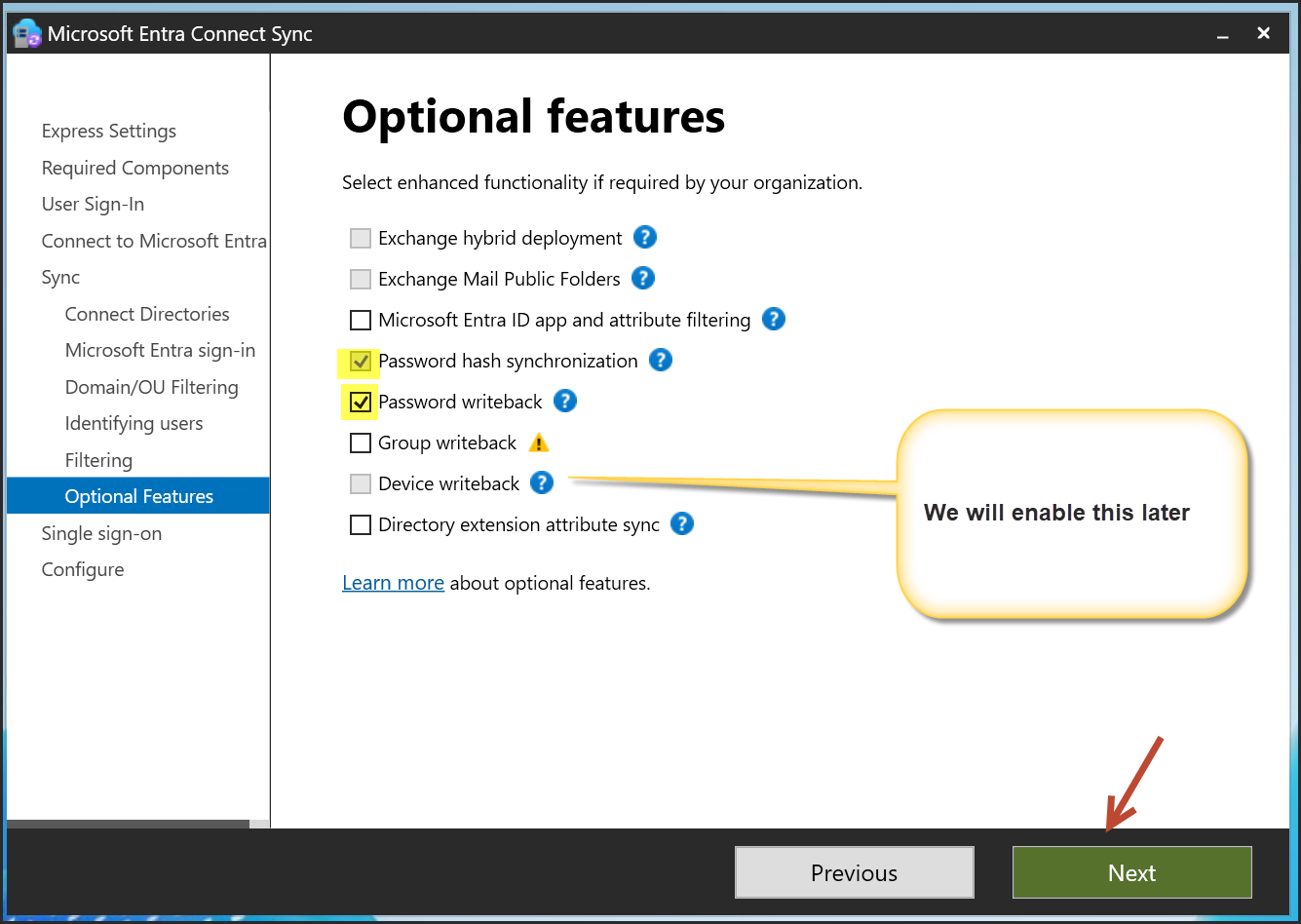Viewport: 1301px width, 924px height.
Task: Uncheck the Password writeback checkbox
Action: 361,402
